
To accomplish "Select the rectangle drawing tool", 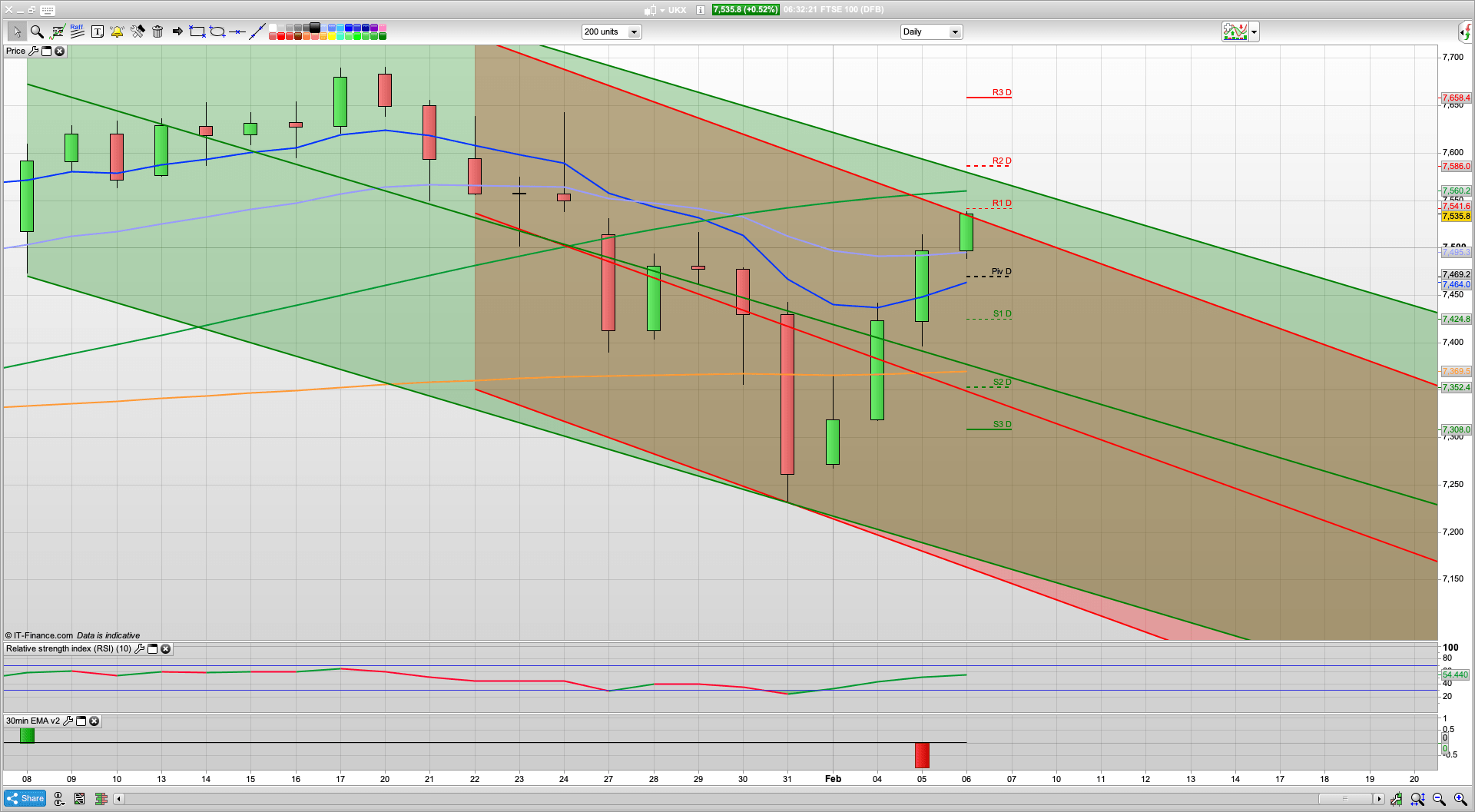I will (x=197, y=31).
